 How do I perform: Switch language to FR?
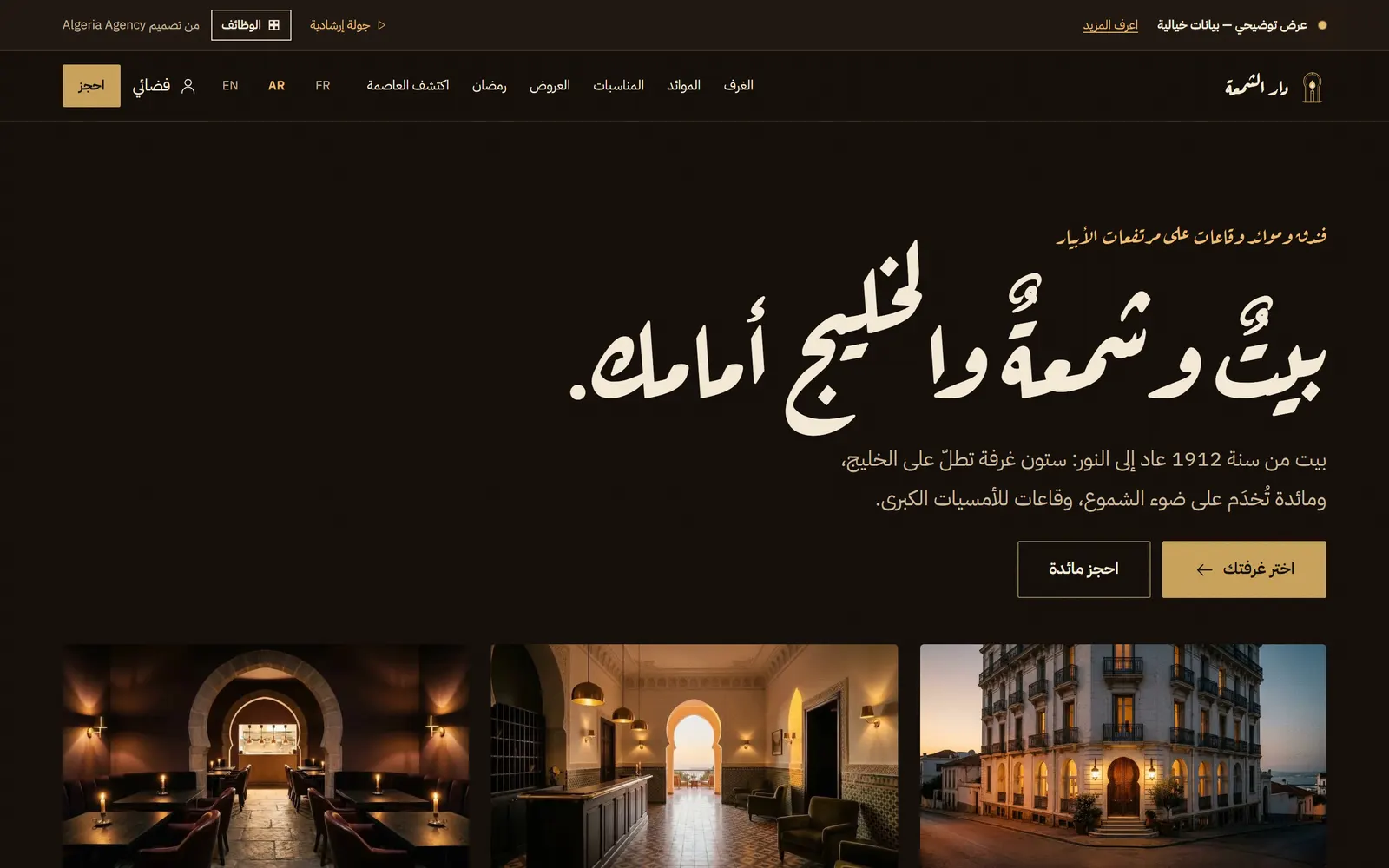[323, 86]
